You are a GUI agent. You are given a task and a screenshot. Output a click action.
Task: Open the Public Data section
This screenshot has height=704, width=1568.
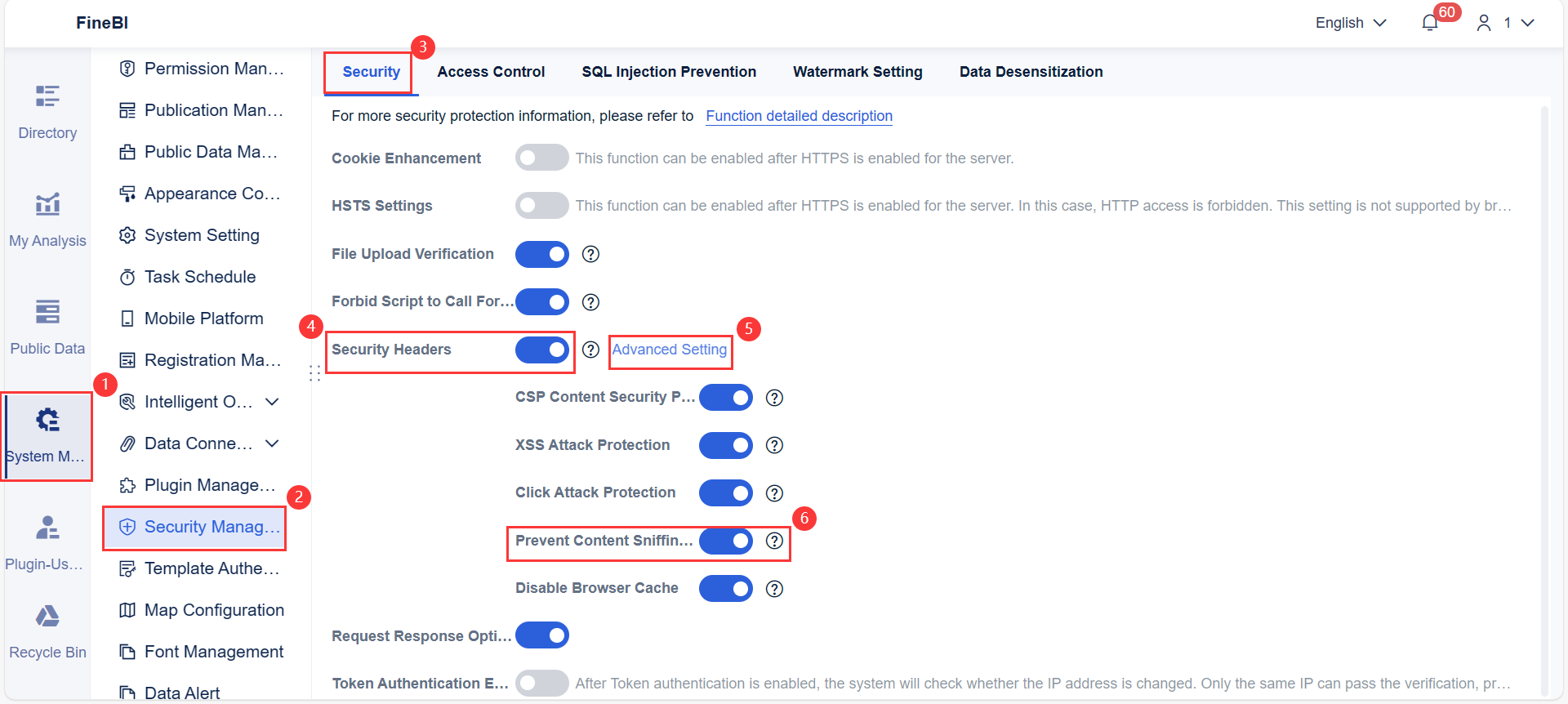[x=47, y=325]
